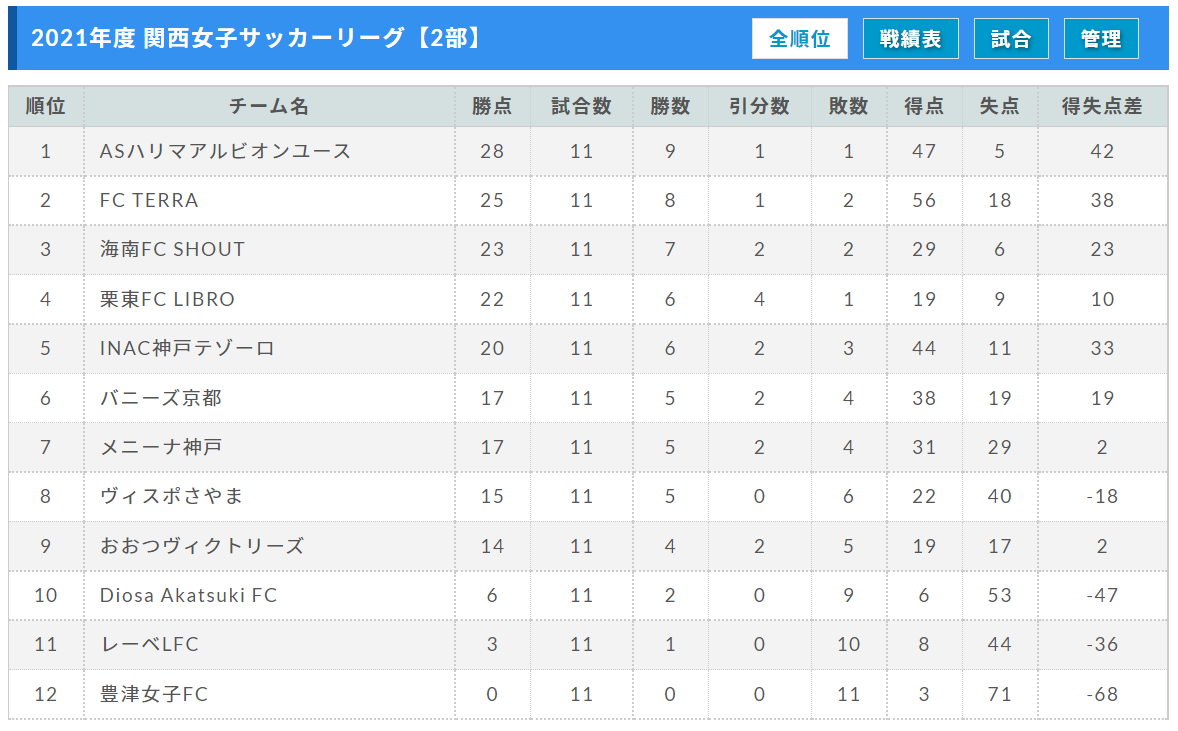This screenshot has width=1178, height=731.
Task: Select team 栗東FC LIBRO
Action: [167, 299]
